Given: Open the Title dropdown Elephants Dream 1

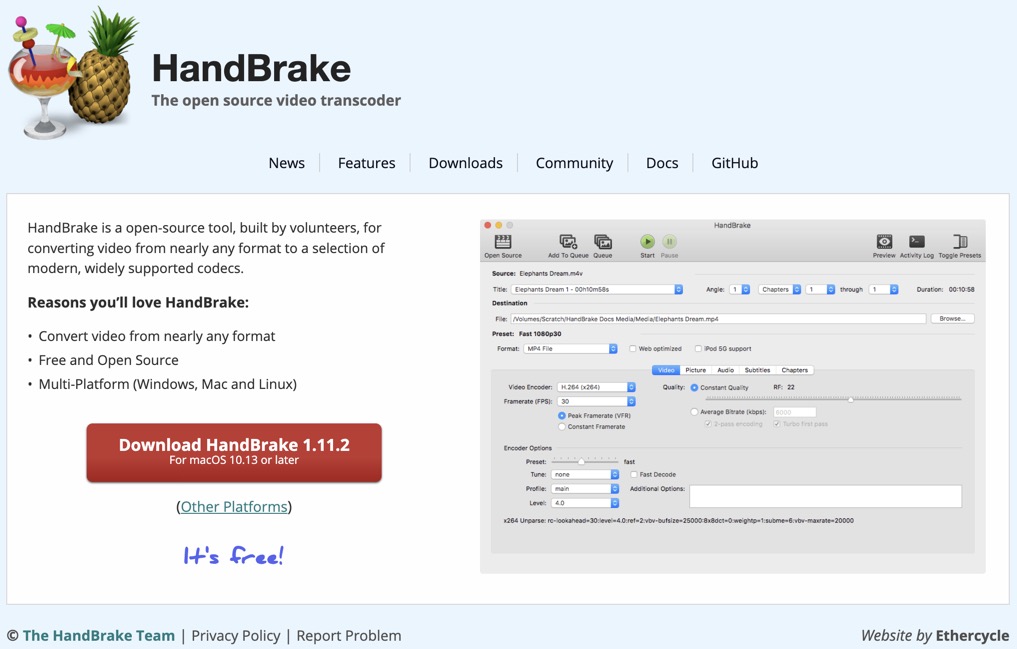Looking at the screenshot, I should pos(597,290).
